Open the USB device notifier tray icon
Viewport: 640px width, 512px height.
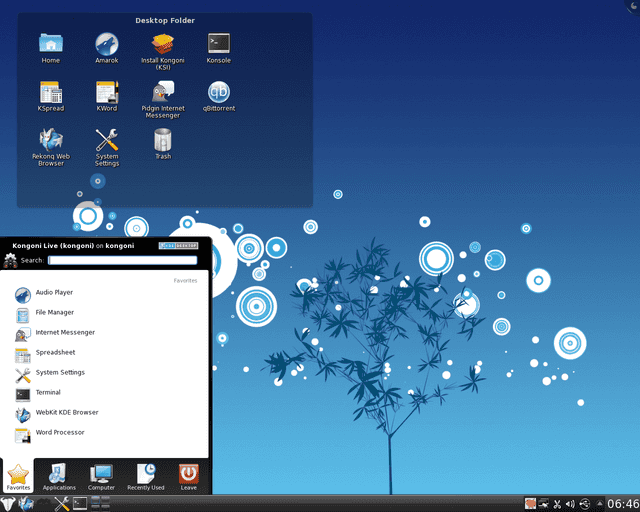point(585,504)
